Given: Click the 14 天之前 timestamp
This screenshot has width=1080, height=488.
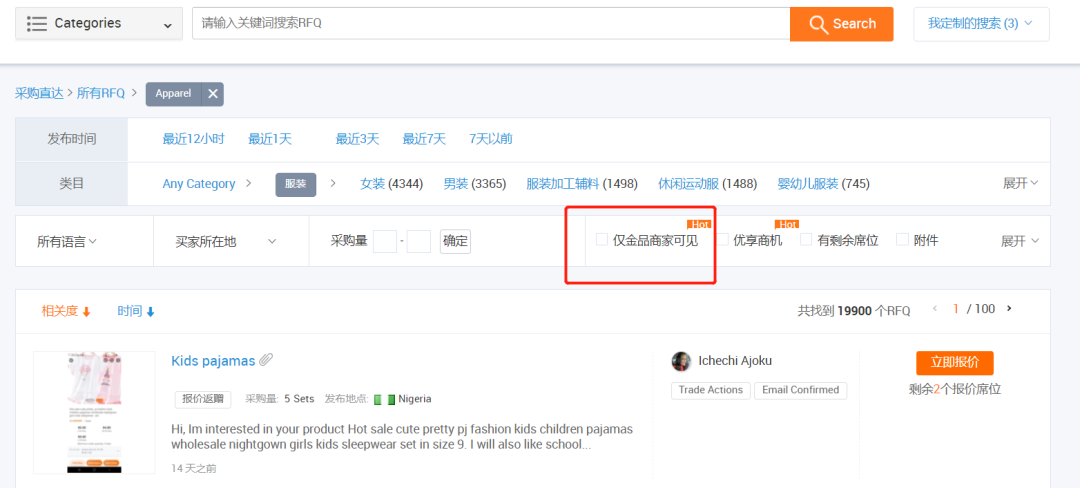Looking at the screenshot, I should point(194,468).
